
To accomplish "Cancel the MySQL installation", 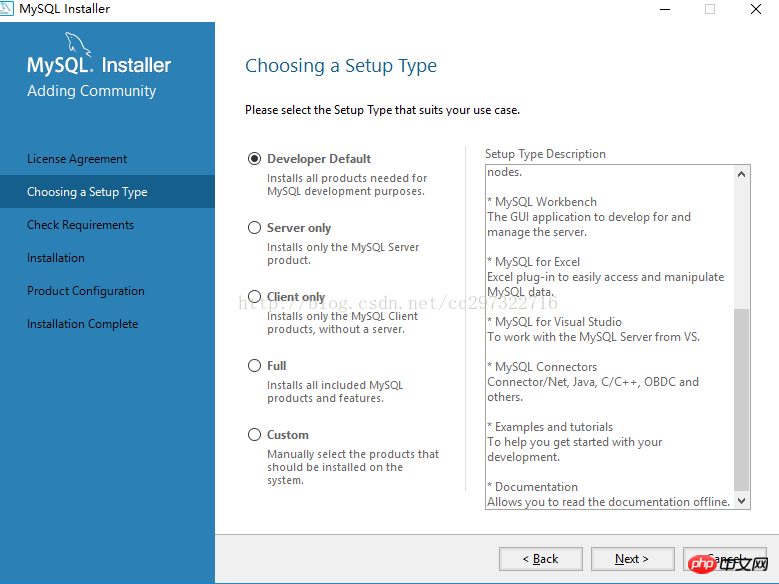I will 725,559.
